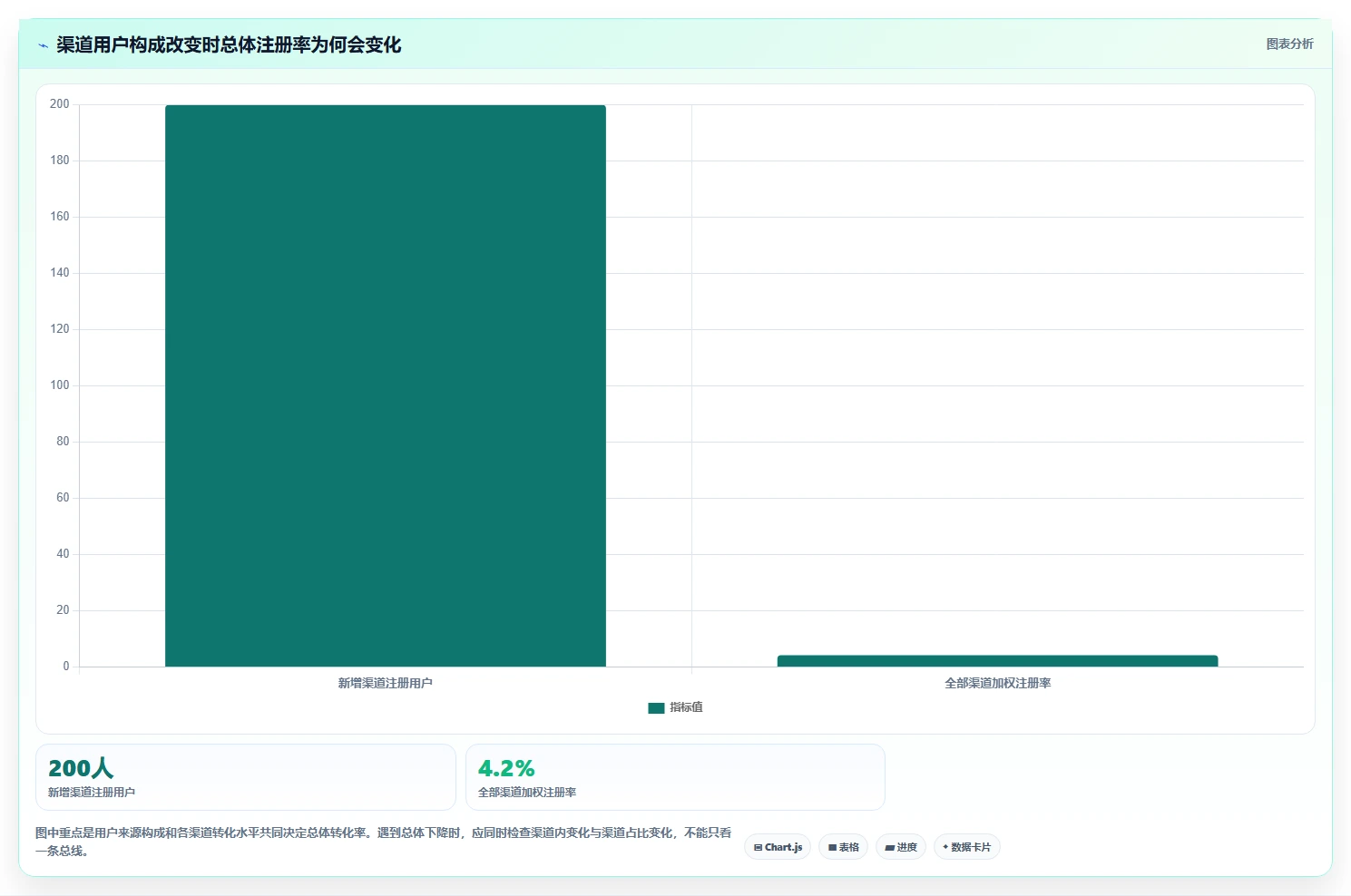The height and width of the screenshot is (896, 1351).
Task: Click the 新增渠道注册用户 x-axis label
Action: coord(386,683)
